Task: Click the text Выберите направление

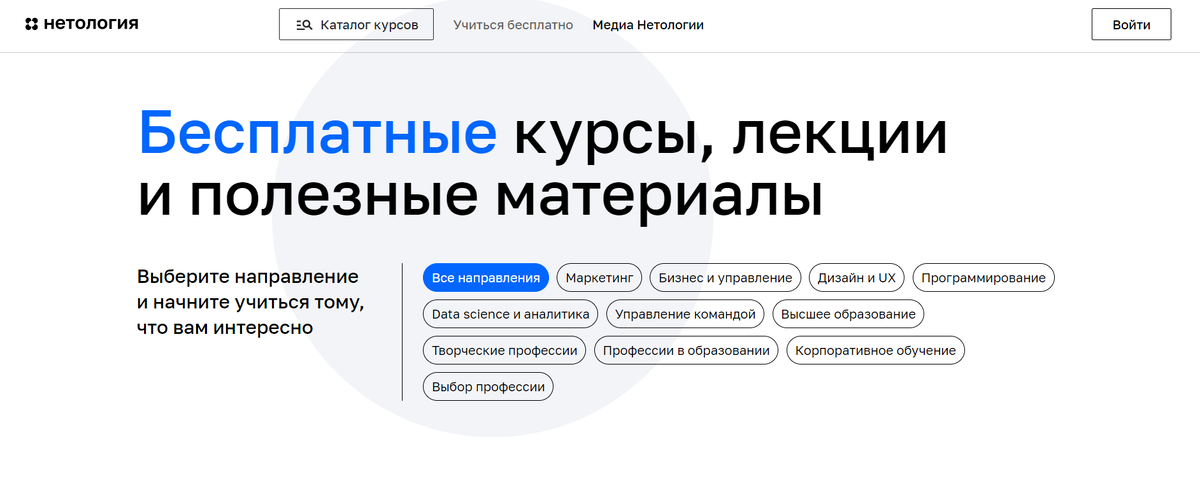Action: click(248, 276)
